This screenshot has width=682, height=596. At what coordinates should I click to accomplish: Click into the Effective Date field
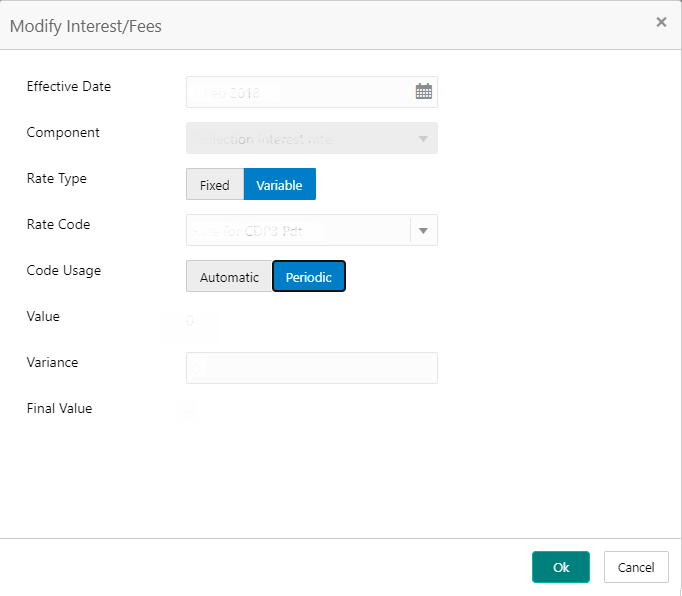tap(298, 92)
